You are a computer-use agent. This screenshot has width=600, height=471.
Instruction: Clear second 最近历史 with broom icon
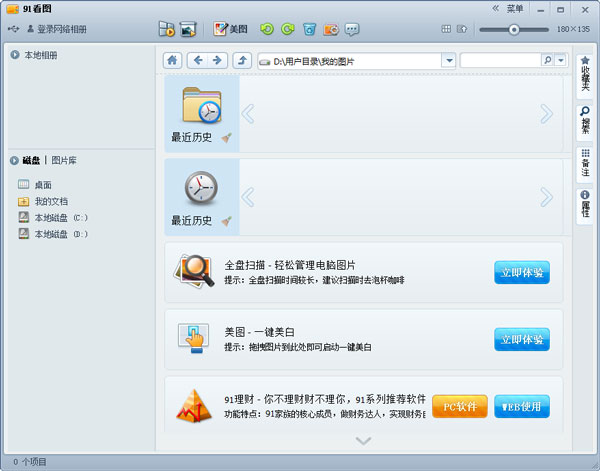(227, 221)
